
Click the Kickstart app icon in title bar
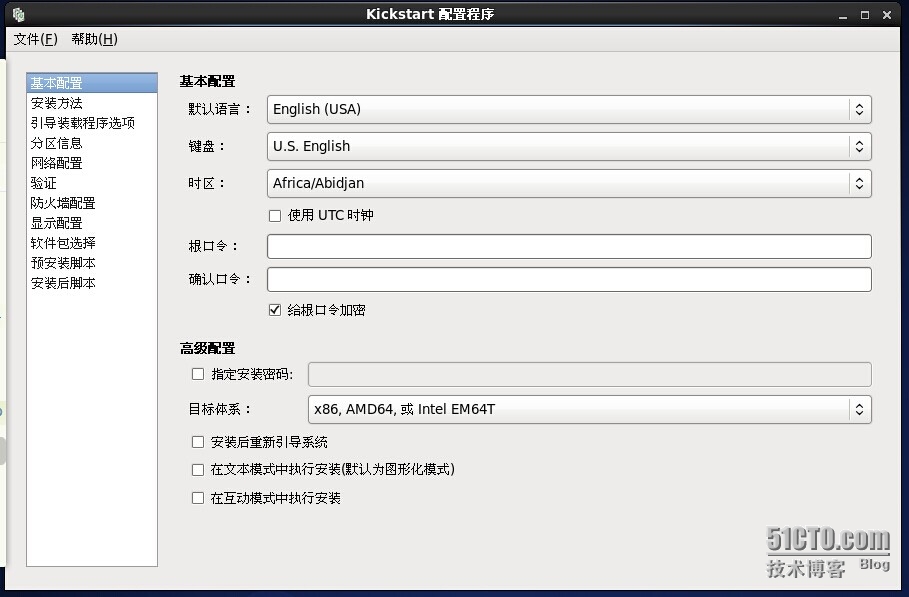tap(19, 14)
